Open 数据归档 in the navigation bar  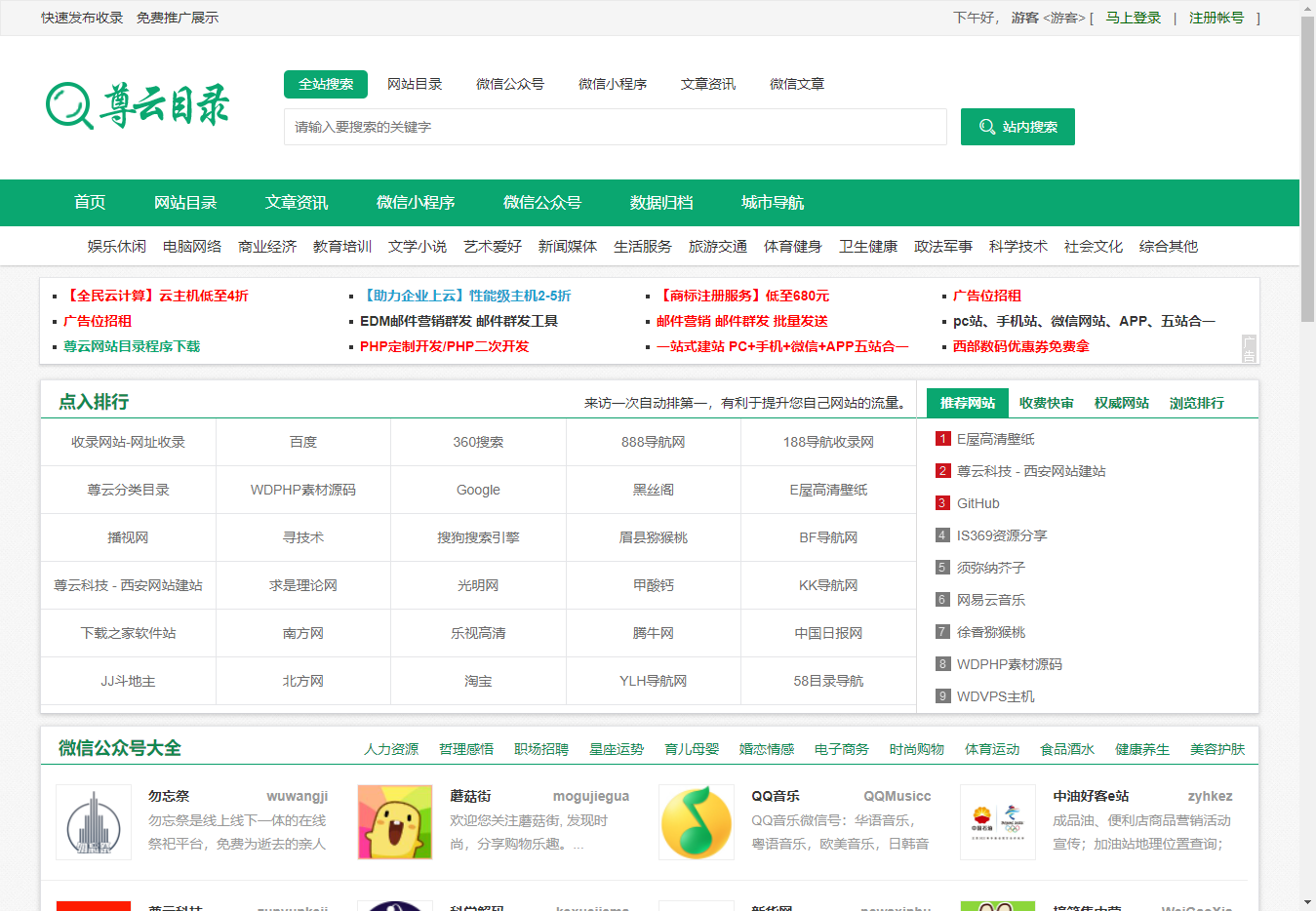[x=661, y=203]
